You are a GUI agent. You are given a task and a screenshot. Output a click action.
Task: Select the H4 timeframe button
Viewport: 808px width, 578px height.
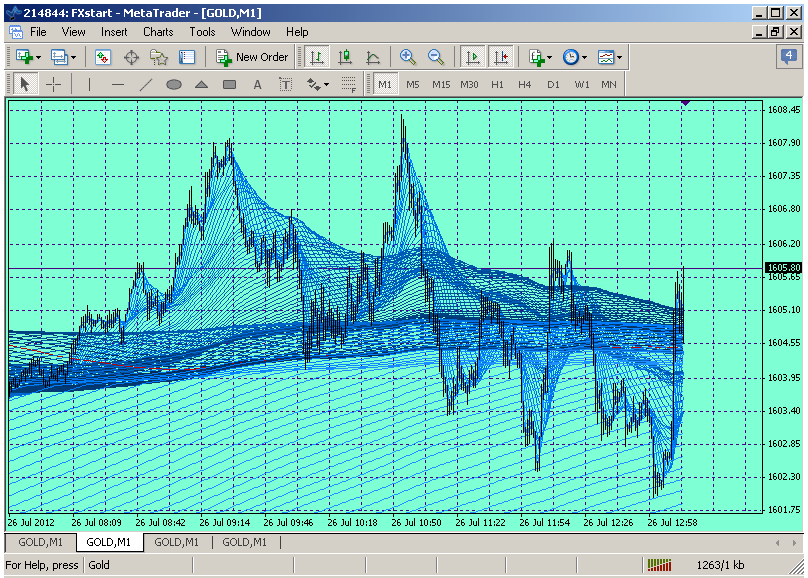pos(525,84)
